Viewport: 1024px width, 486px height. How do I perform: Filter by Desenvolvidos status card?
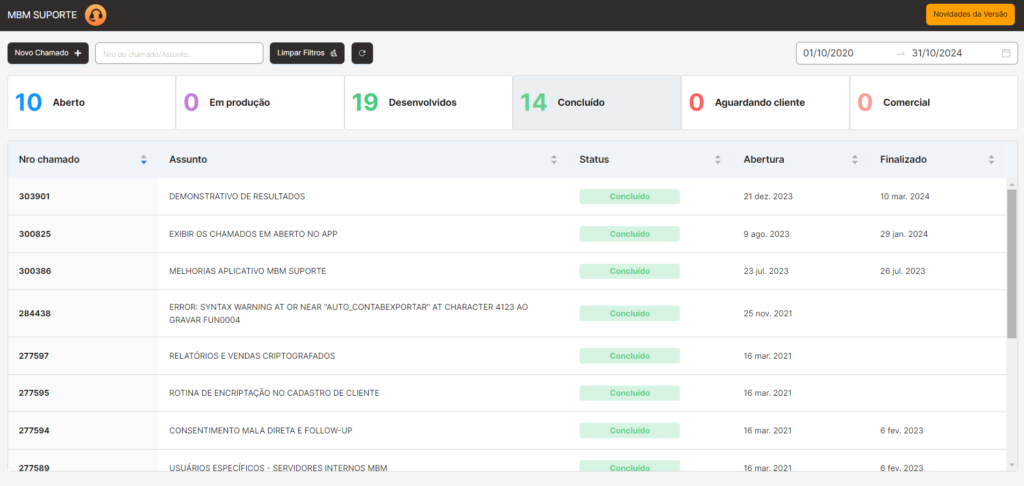coord(428,103)
